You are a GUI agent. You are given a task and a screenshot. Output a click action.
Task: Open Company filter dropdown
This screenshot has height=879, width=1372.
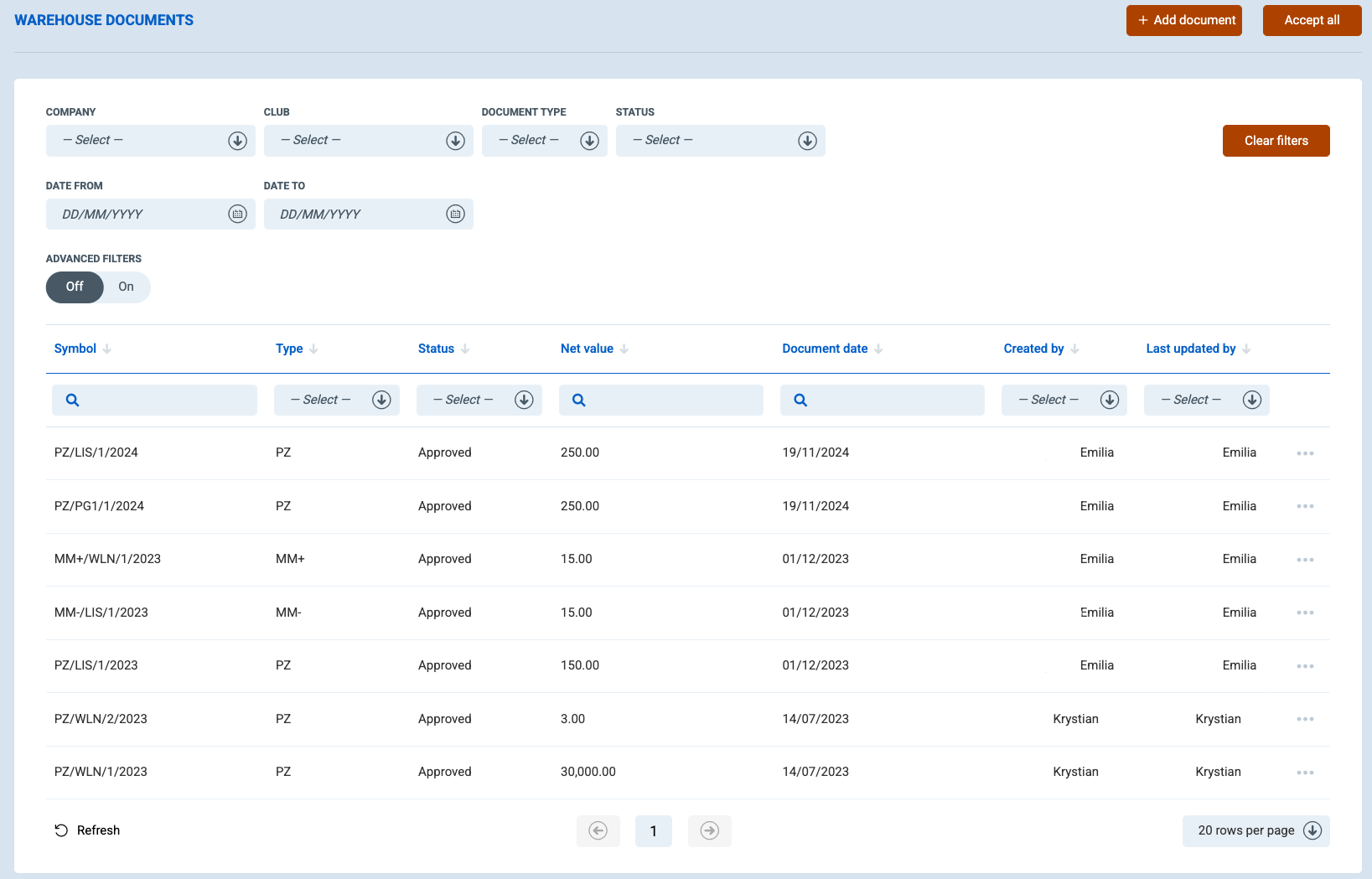point(151,141)
